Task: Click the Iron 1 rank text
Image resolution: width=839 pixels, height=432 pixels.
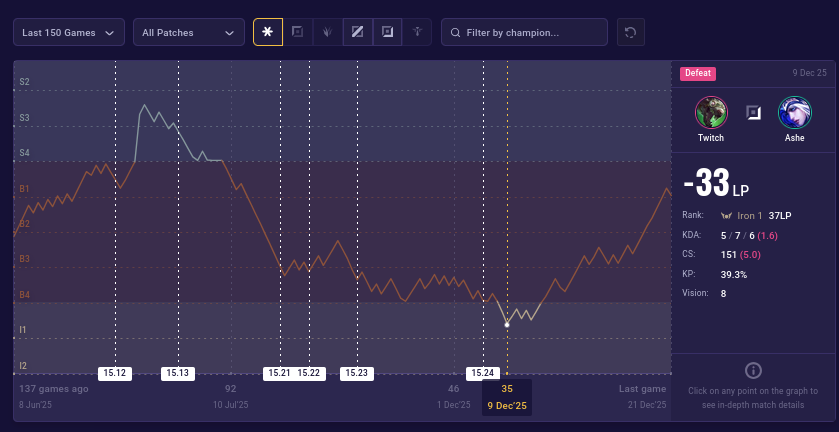Action: tap(750, 216)
